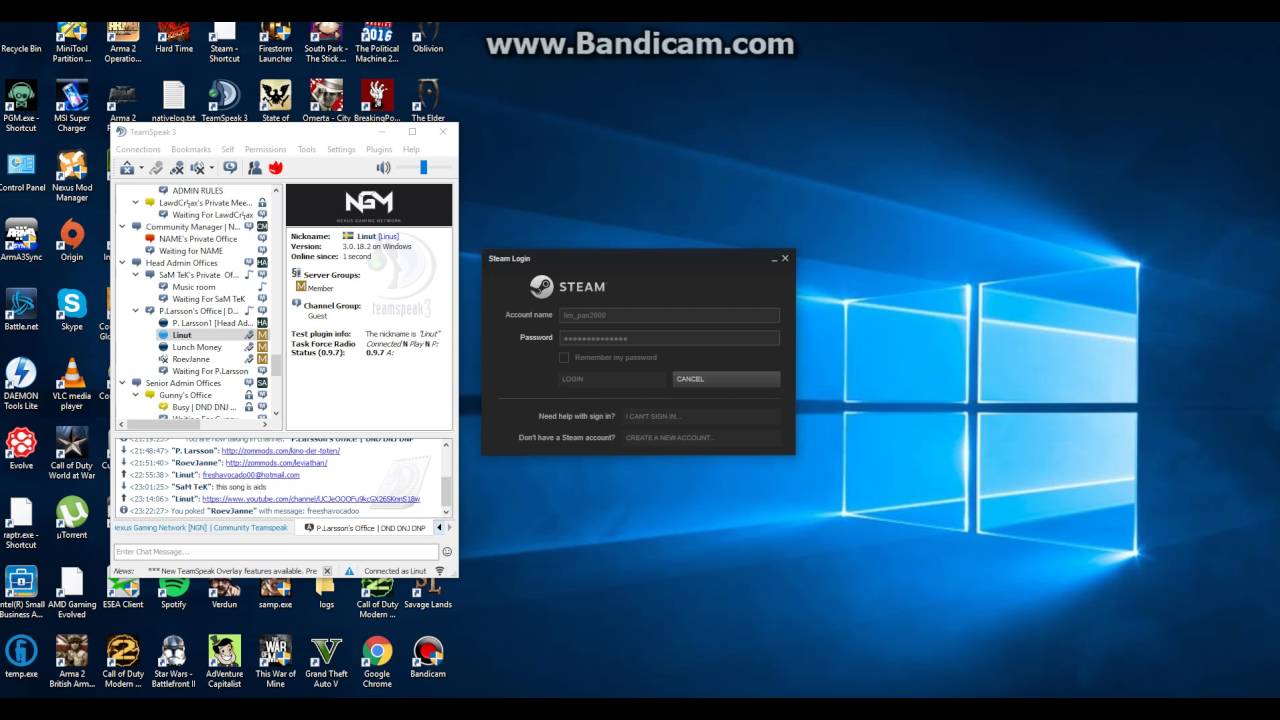Open the Hard Time desktop icon
The width and height of the screenshot is (1280, 720).
point(174,38)
